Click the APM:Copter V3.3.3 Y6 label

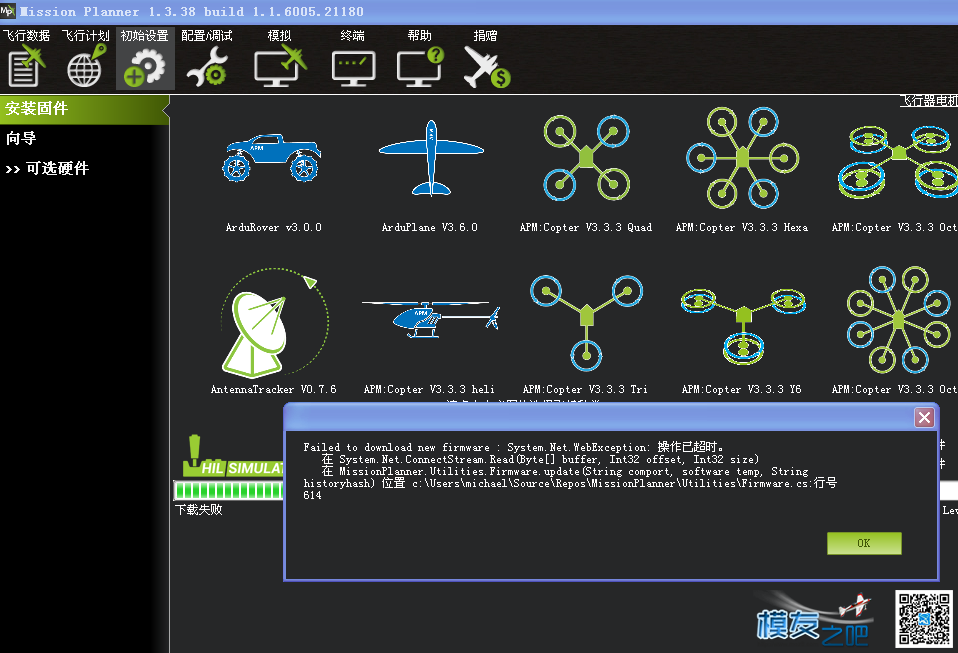pyautogui.click(x=741, y=389)
